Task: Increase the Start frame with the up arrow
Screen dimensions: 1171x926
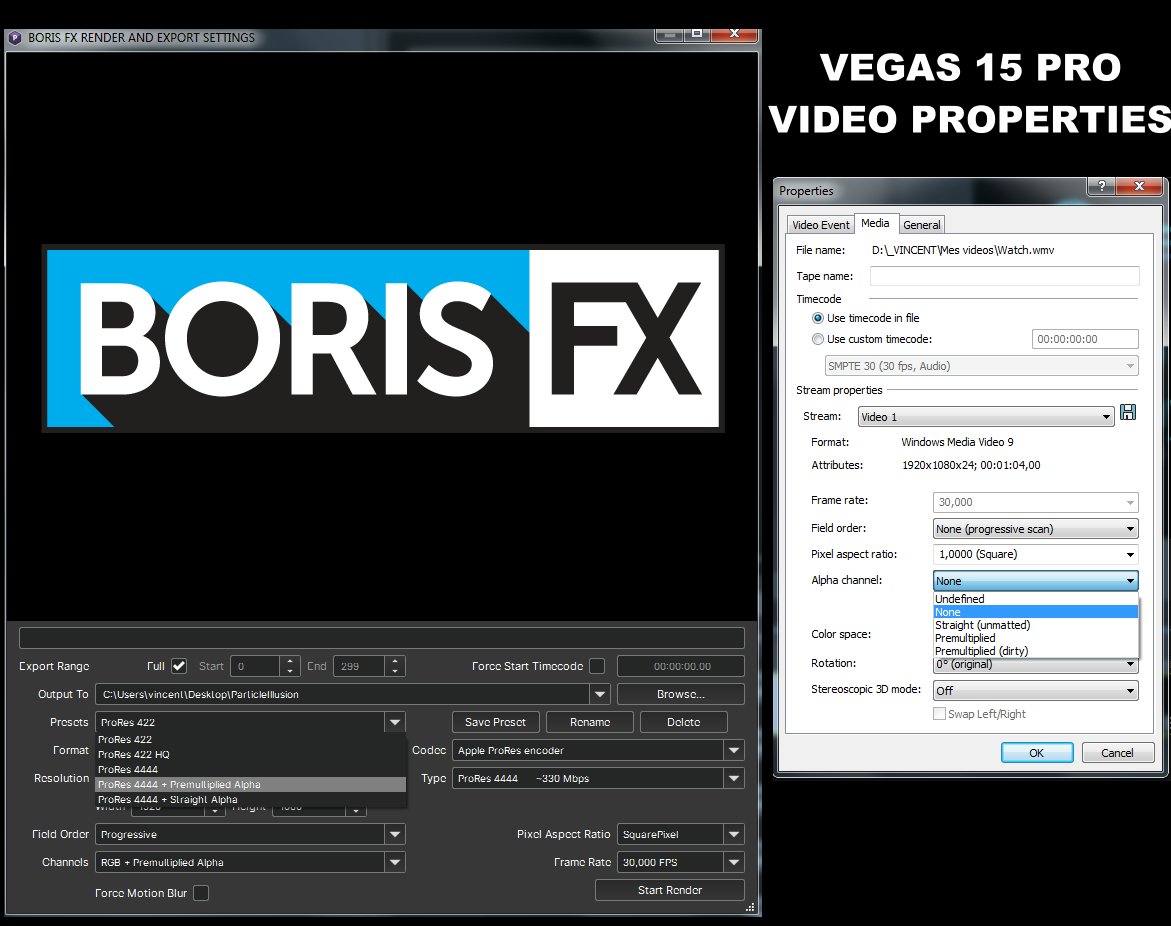Action: click(290, 661)
